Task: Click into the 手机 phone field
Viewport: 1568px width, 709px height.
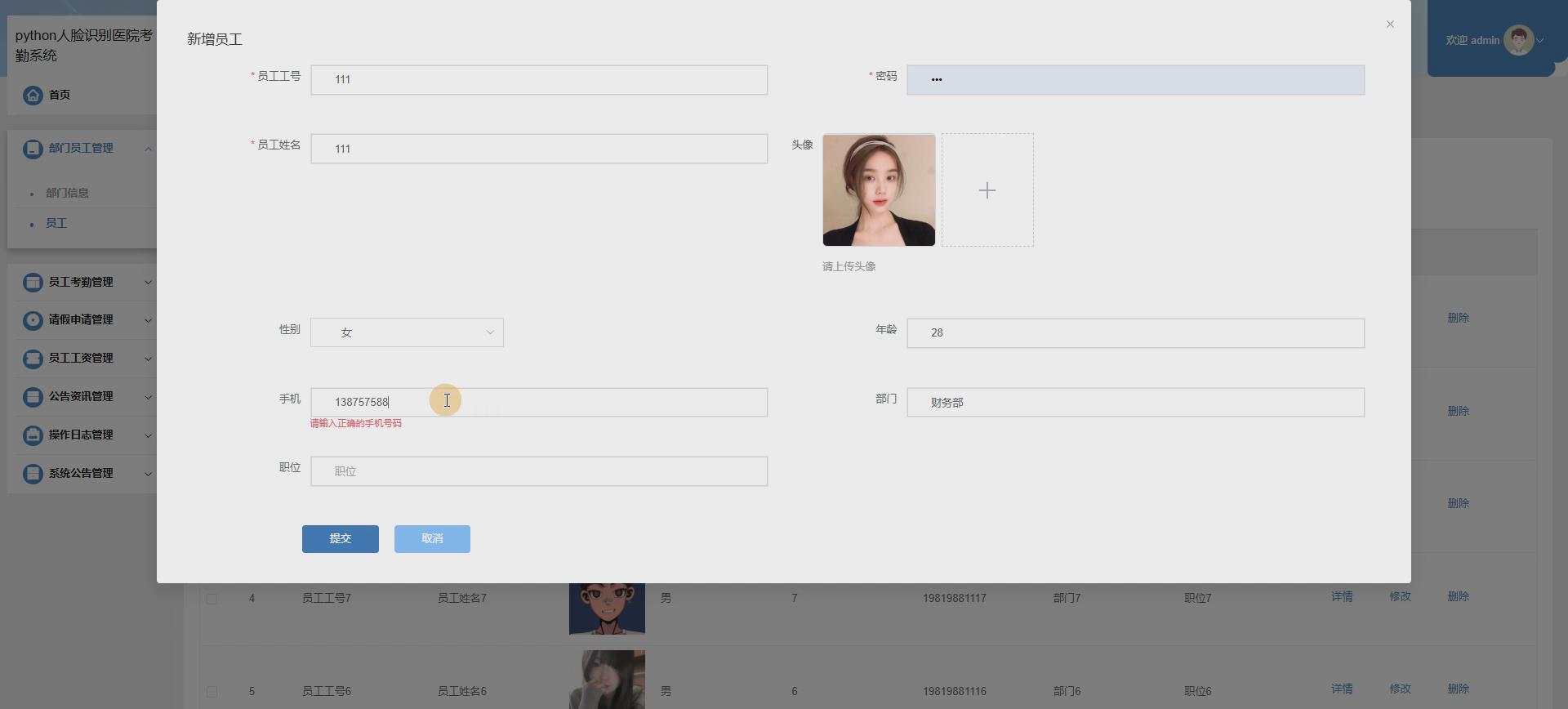Action: point(539,403)
